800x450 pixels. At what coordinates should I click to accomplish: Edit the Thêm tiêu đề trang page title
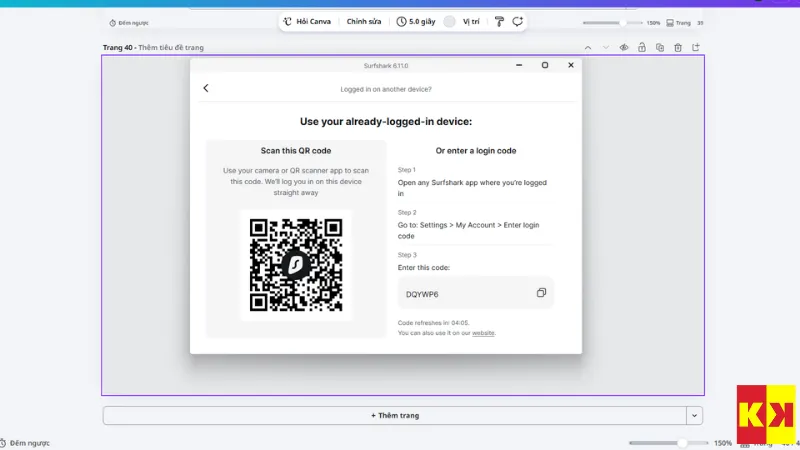(171, 47)
